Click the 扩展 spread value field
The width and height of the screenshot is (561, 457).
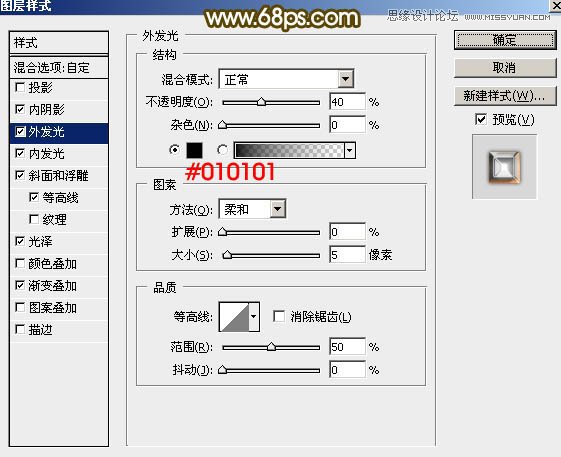(347, 232)
